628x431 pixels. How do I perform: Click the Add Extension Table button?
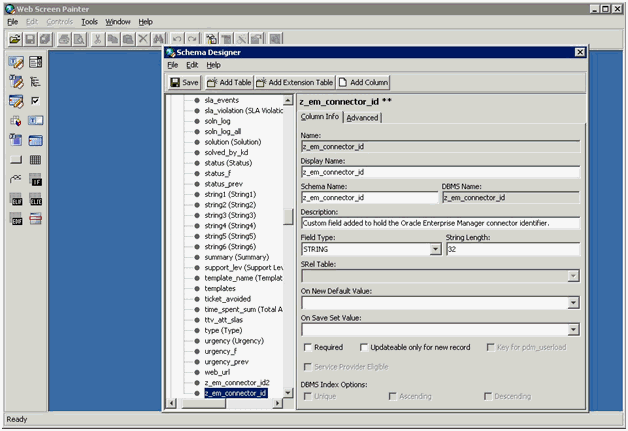[295, 82]
